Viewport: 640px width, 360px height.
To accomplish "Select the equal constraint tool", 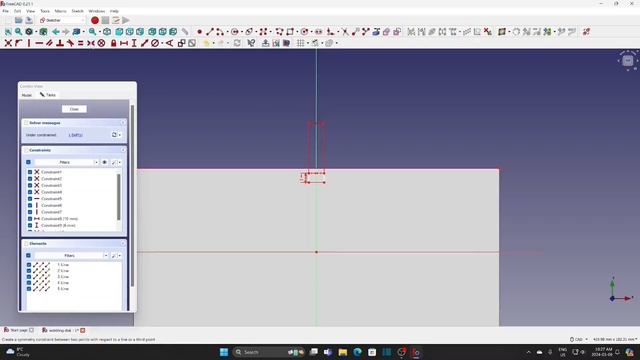I will (x=80, y=43).
